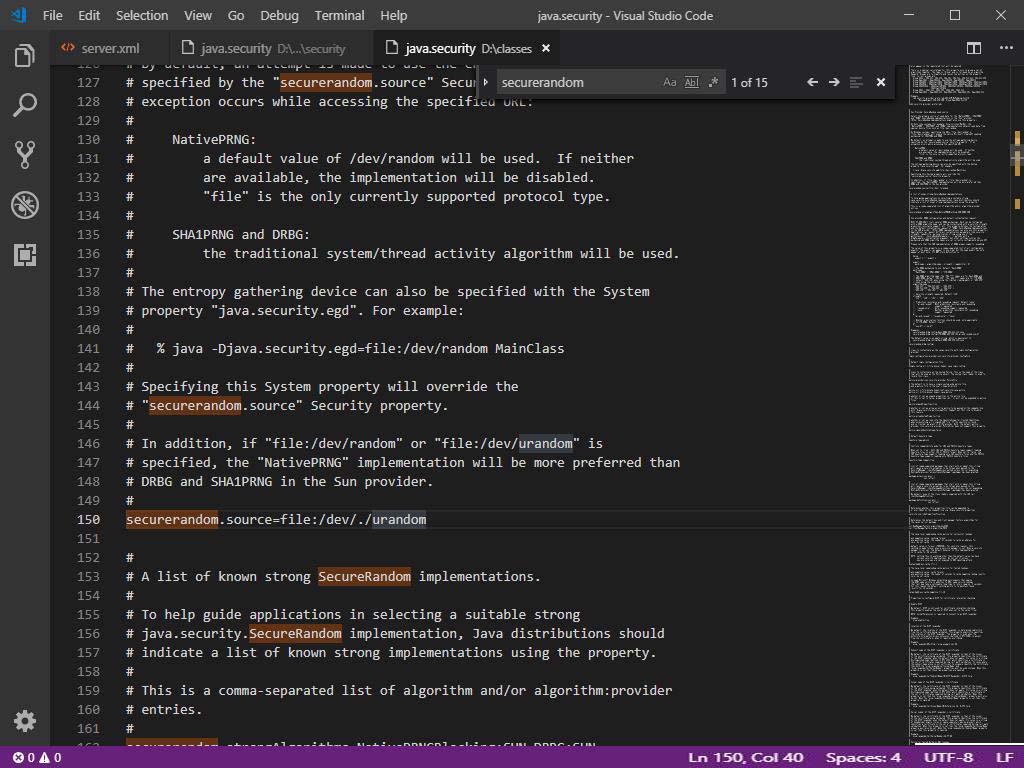This screenshot has height=768, width=1024.
Task: Open the editor More Actions menu
Action: 1006,48
